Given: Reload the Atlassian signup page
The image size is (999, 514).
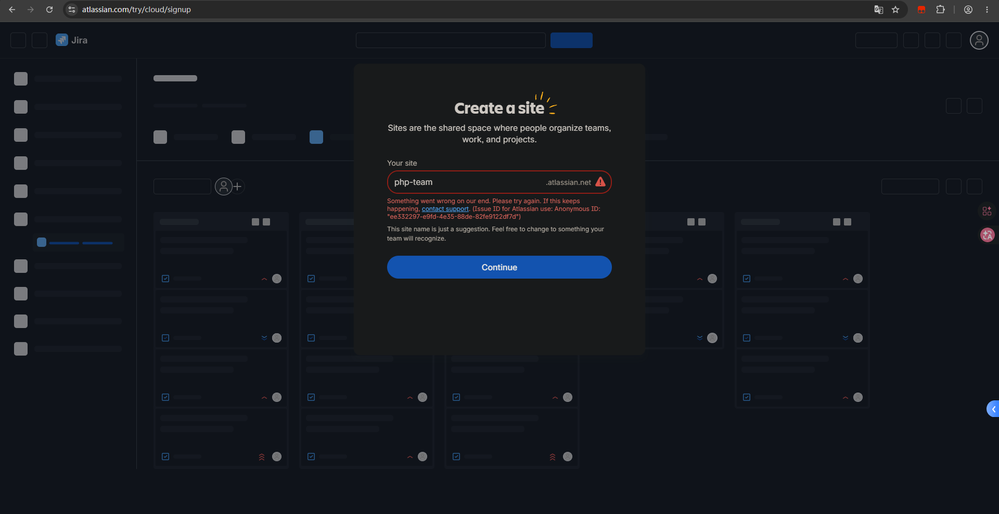Looking at the screenshot, I should coord(50,10).
